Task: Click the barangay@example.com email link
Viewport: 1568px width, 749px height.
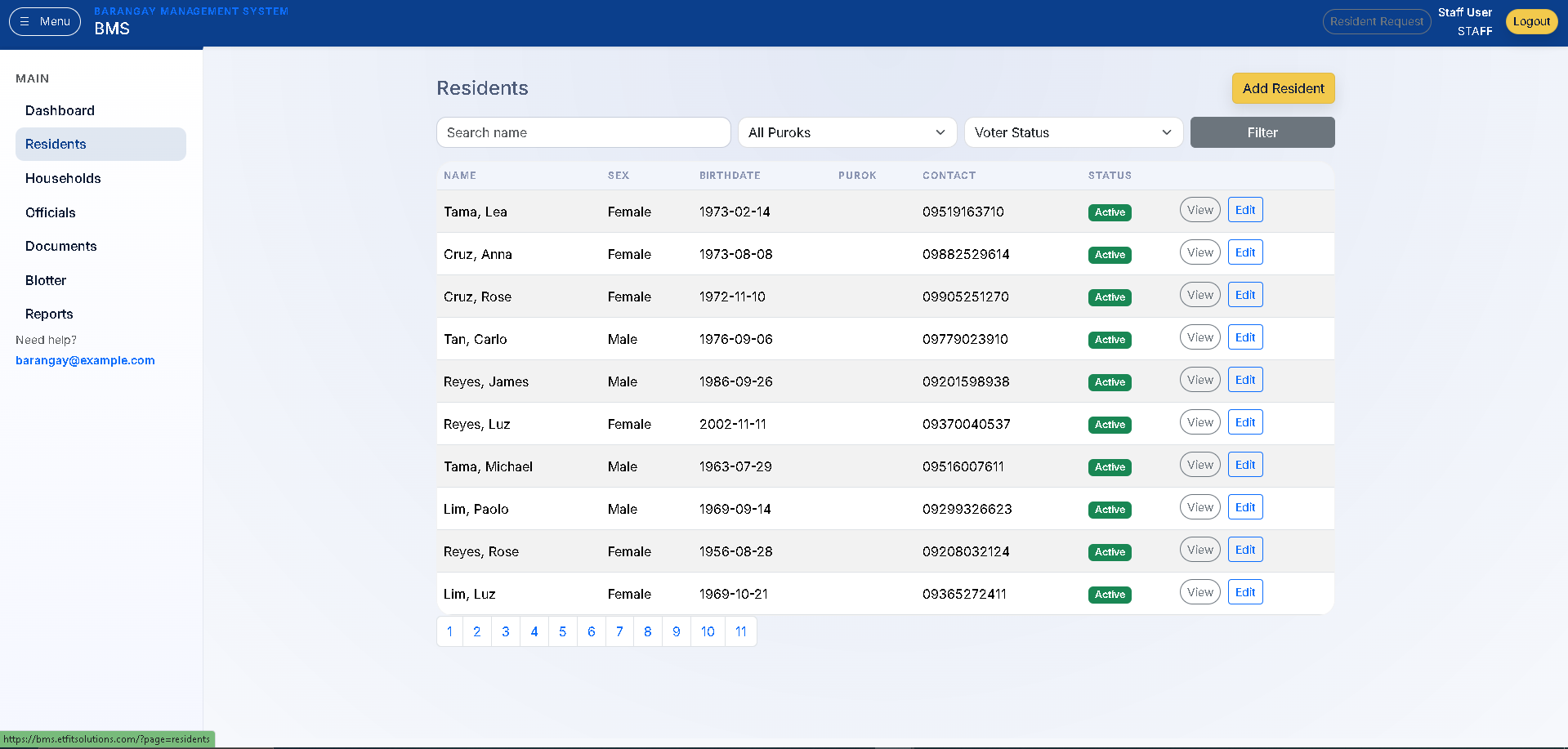Action: click(84, 360)
